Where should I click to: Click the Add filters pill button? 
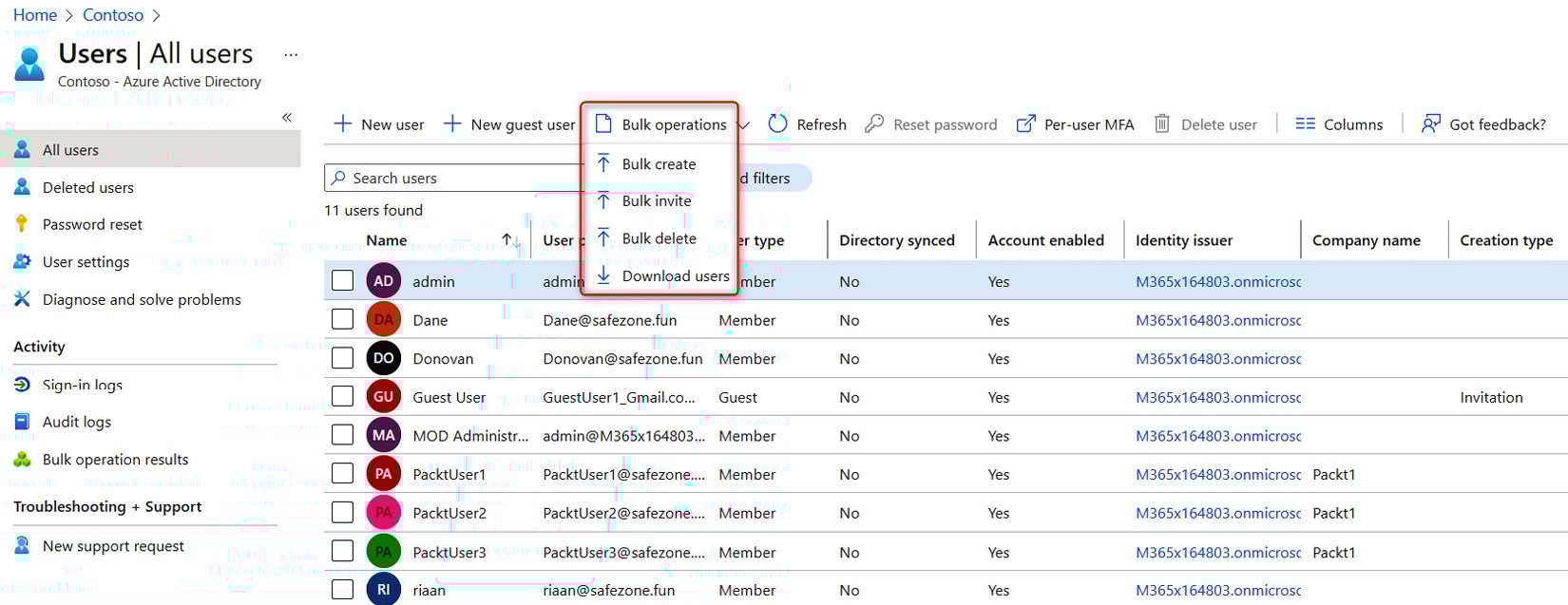[x=774, y=178]
